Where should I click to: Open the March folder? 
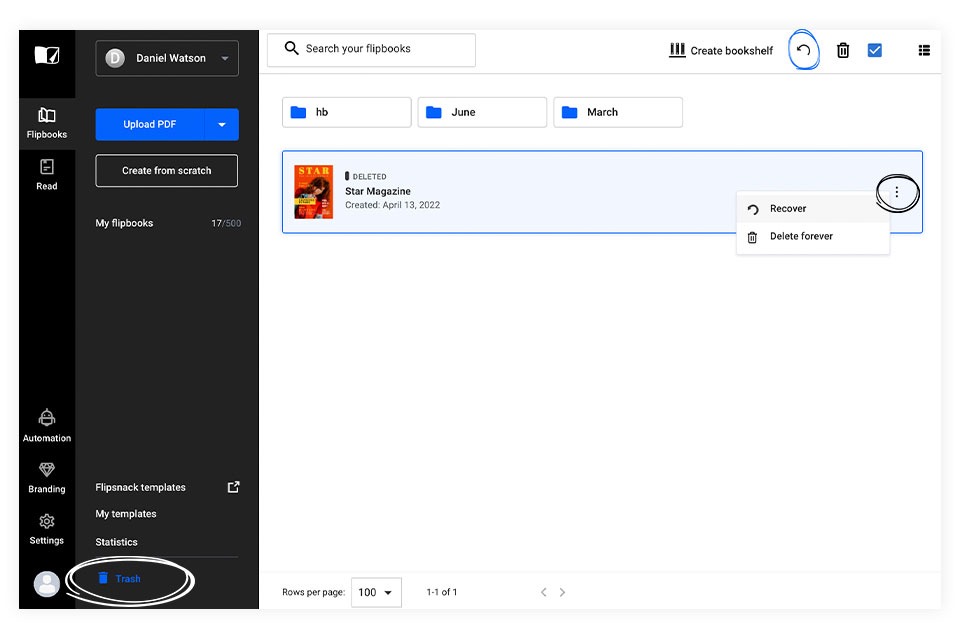pyautogui.click(x=618, y=112)
